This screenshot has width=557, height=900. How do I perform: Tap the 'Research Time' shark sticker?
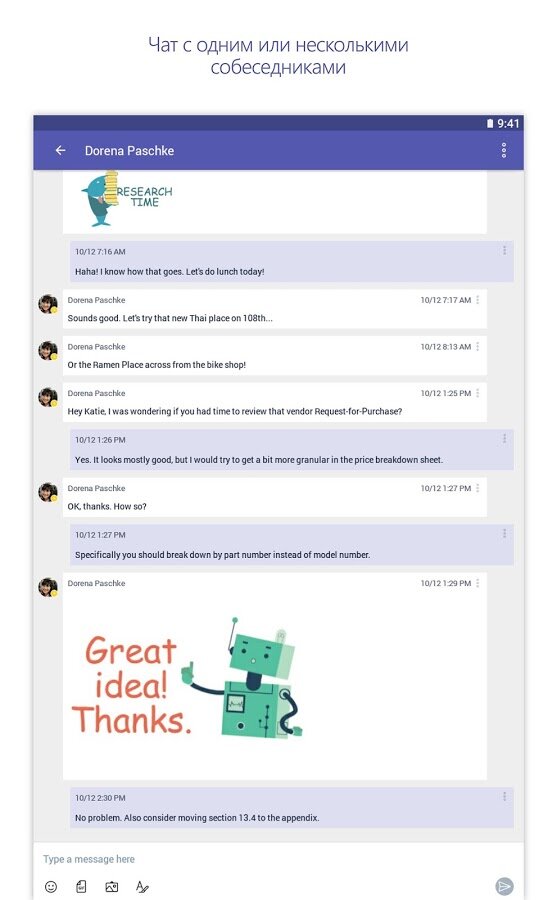tap(126, 199)
